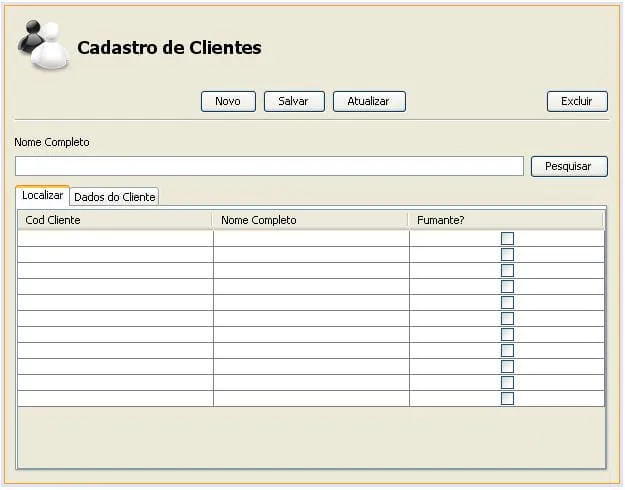Image resolution: width=625 pixels, height=490 pixels.
Task: Tick the Fumante checkbox in the second row
Action: 507,255
